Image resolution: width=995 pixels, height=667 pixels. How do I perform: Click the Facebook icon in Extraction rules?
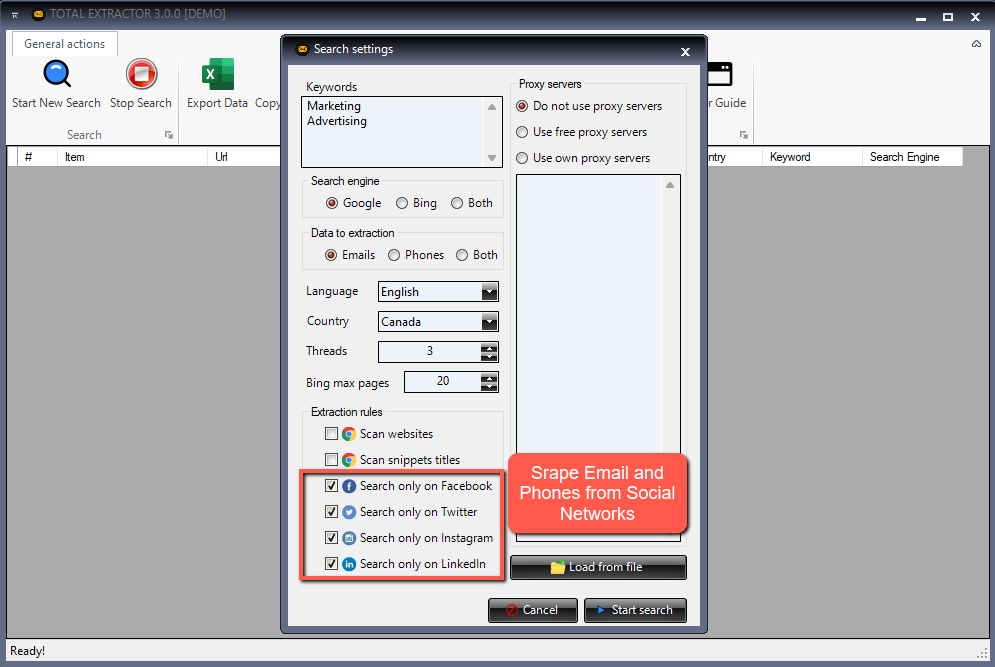pos(348,486)
